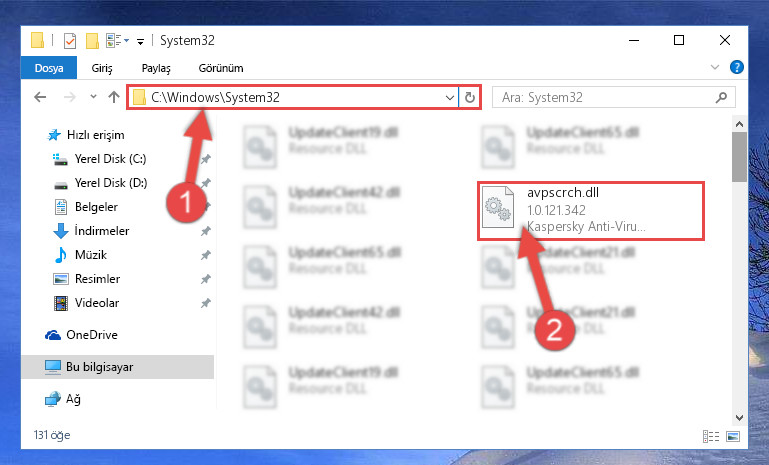Viewport: 769px width, 465px height.
Task: Refresh the System32 folder view
Action: [x=469, y=98]
